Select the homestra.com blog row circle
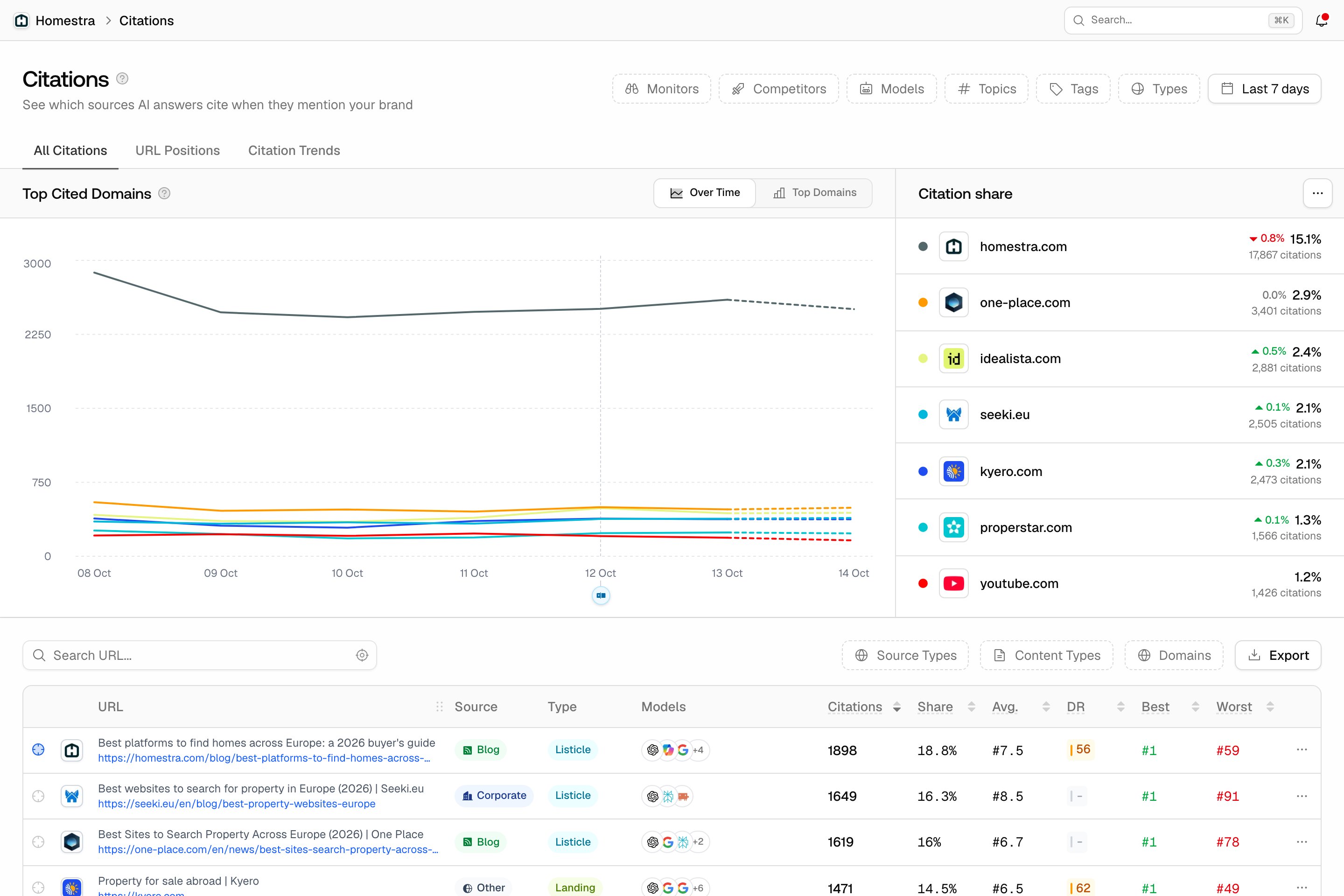The image size is (1344, 896). [38, 750]
